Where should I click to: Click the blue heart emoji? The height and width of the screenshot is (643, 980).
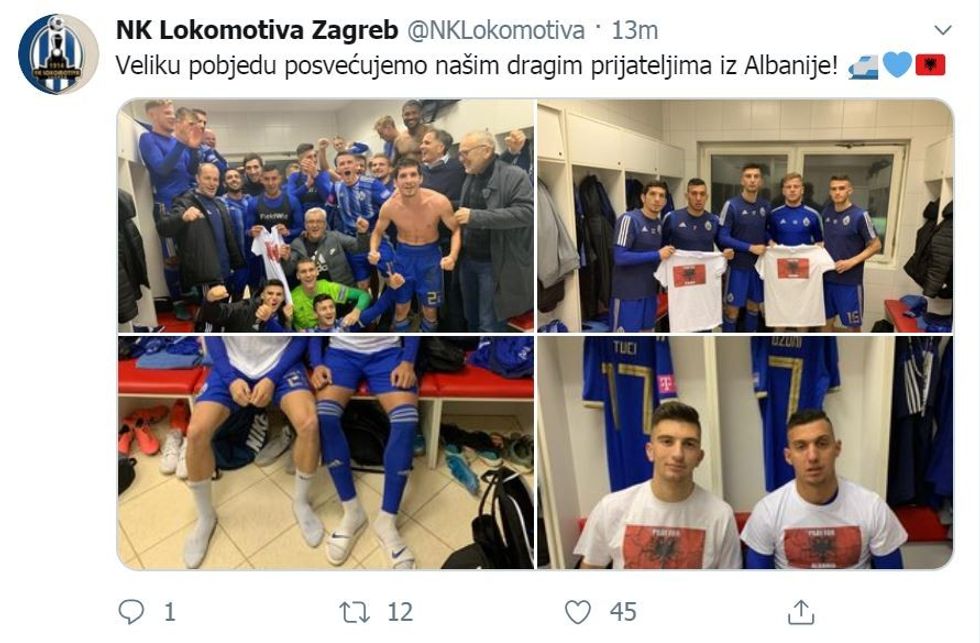click(x=897, y=65)
